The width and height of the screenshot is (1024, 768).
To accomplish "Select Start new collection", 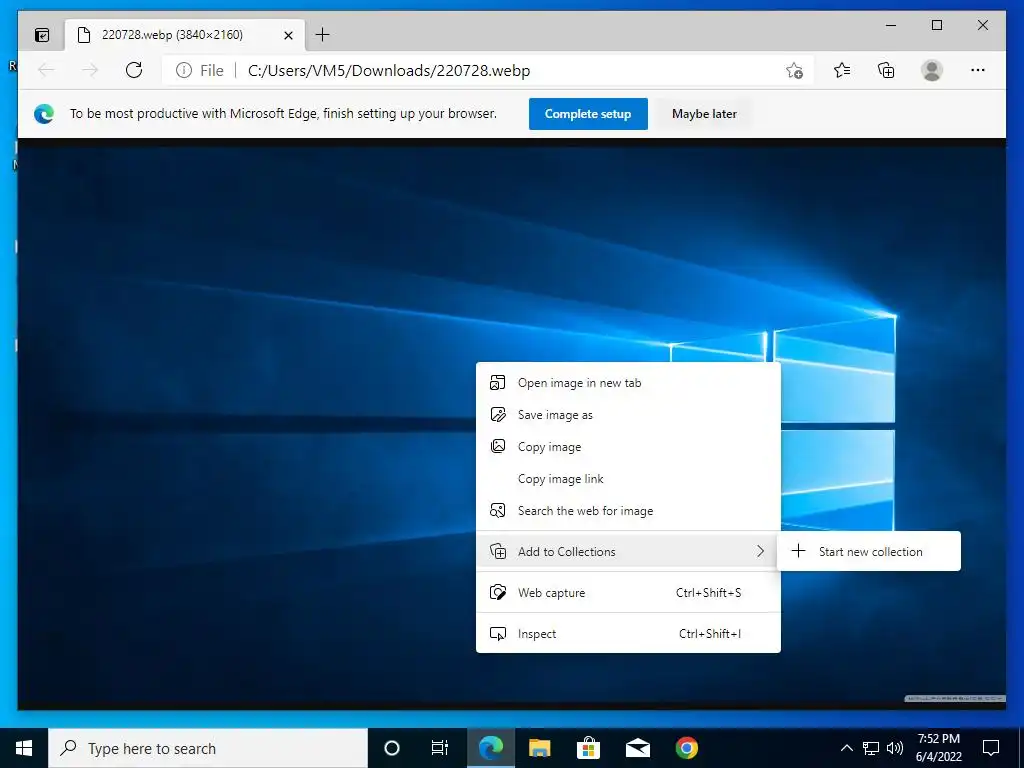I will (869, 551).
